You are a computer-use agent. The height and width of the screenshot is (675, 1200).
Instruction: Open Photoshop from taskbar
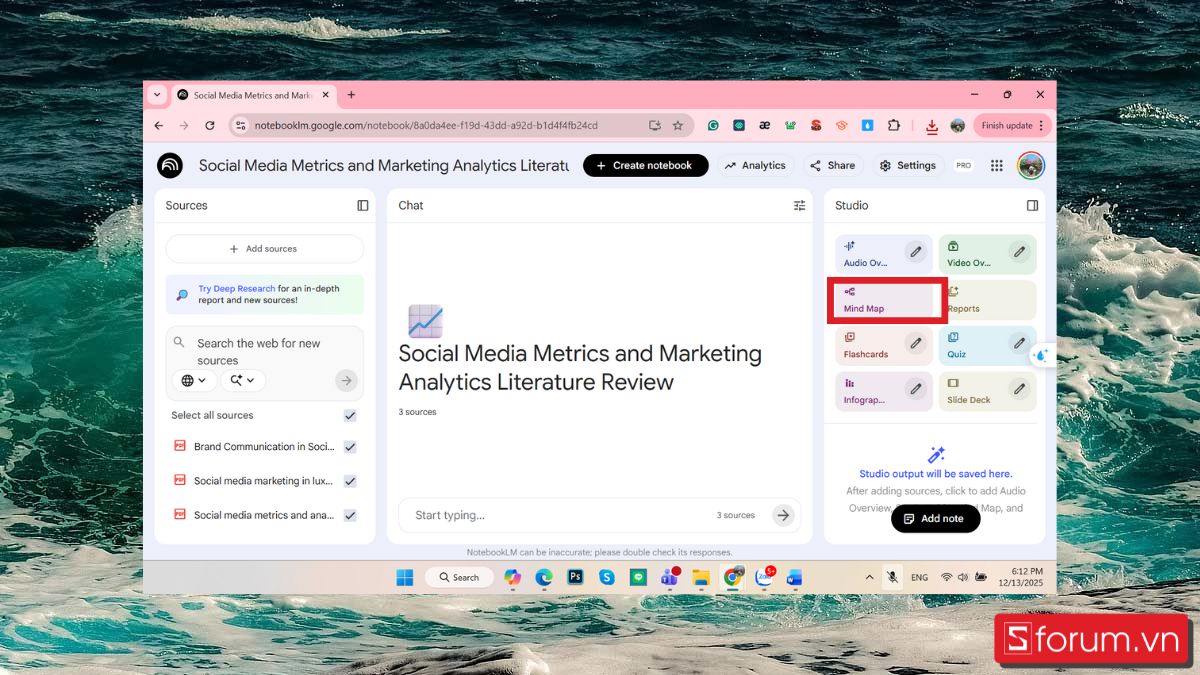[x=575, y=577]
